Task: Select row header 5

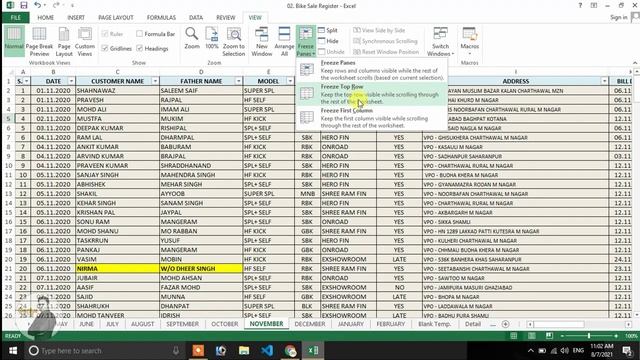Action: click(x=8, y=119)
